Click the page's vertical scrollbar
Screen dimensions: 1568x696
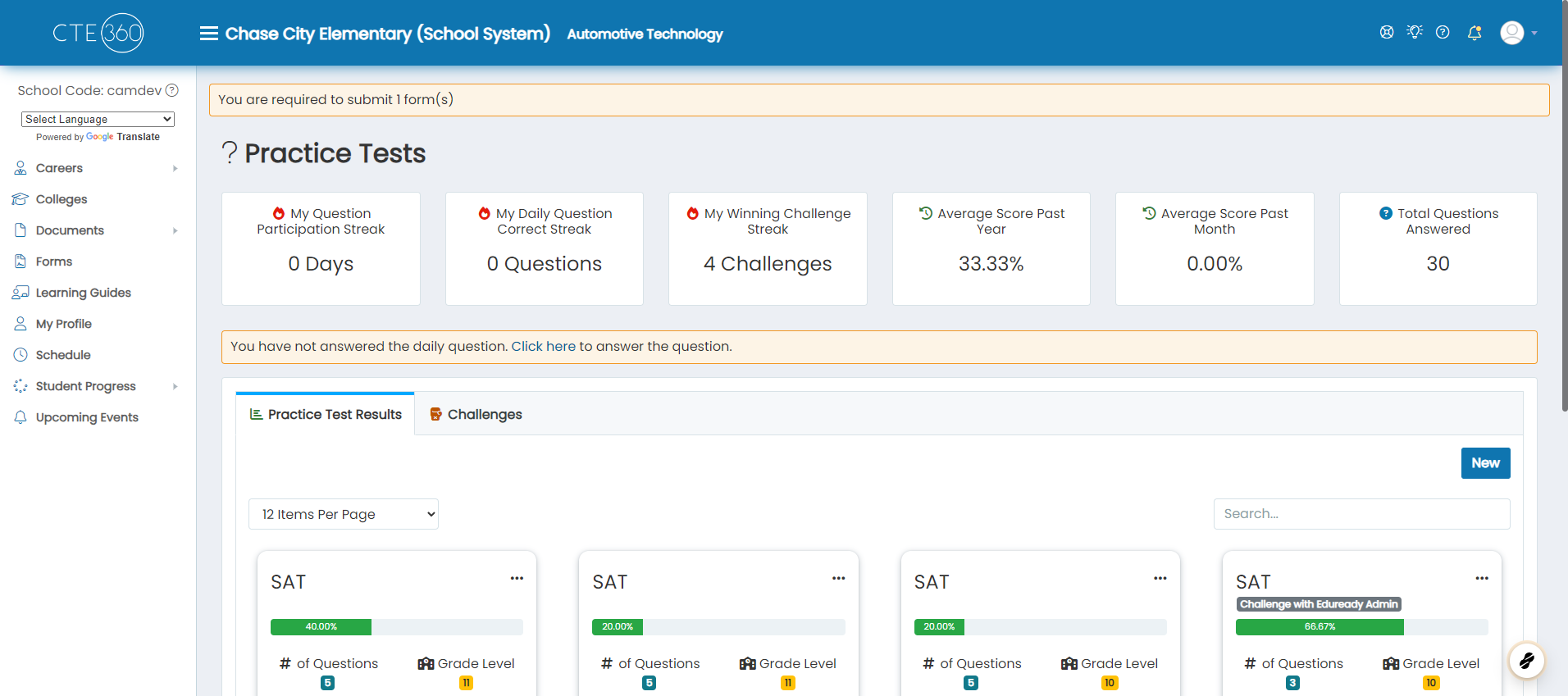pyautogui.click(x=1564, y=205)
